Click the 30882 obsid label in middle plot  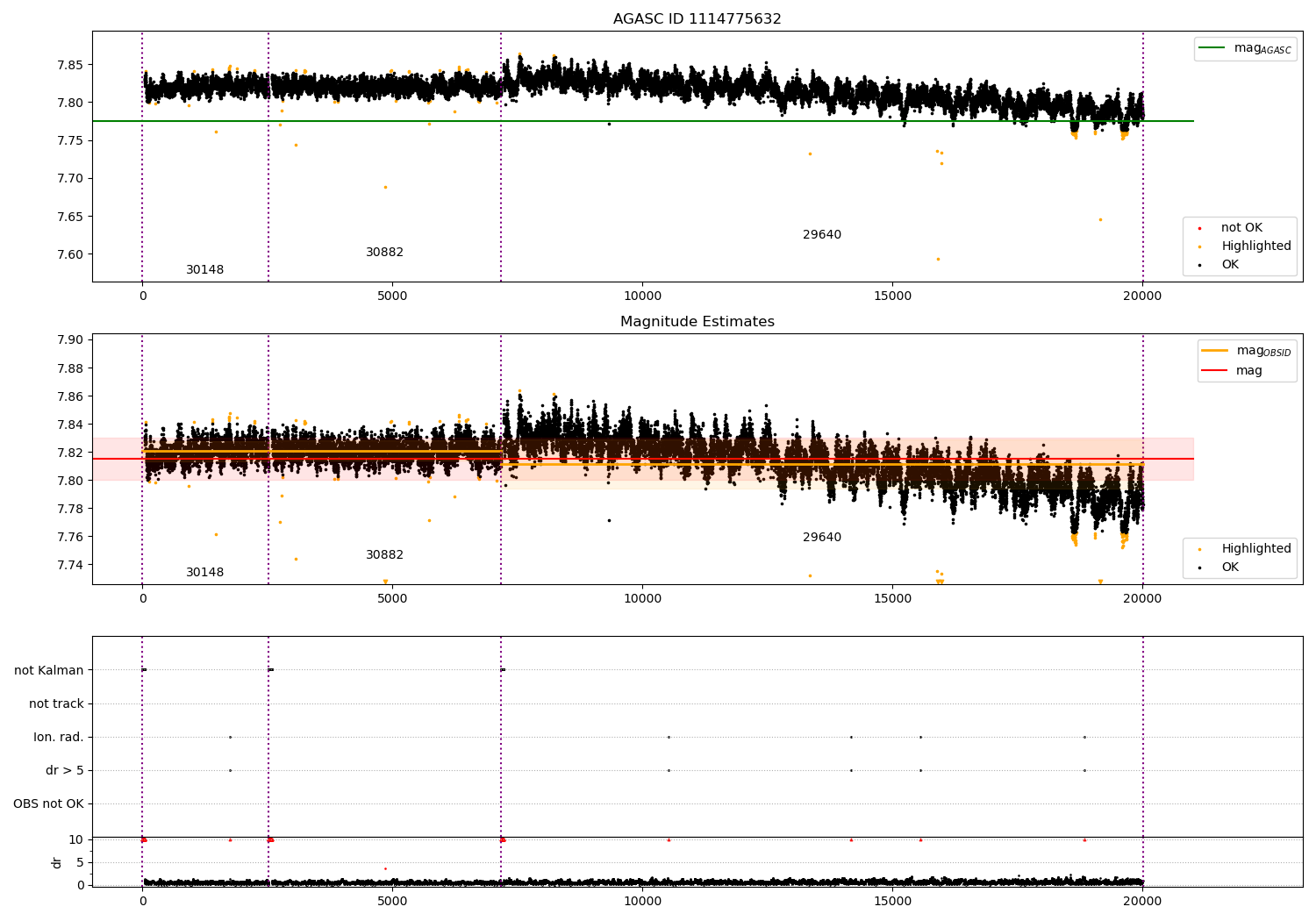pyautogui.click(x=384, y=555)
